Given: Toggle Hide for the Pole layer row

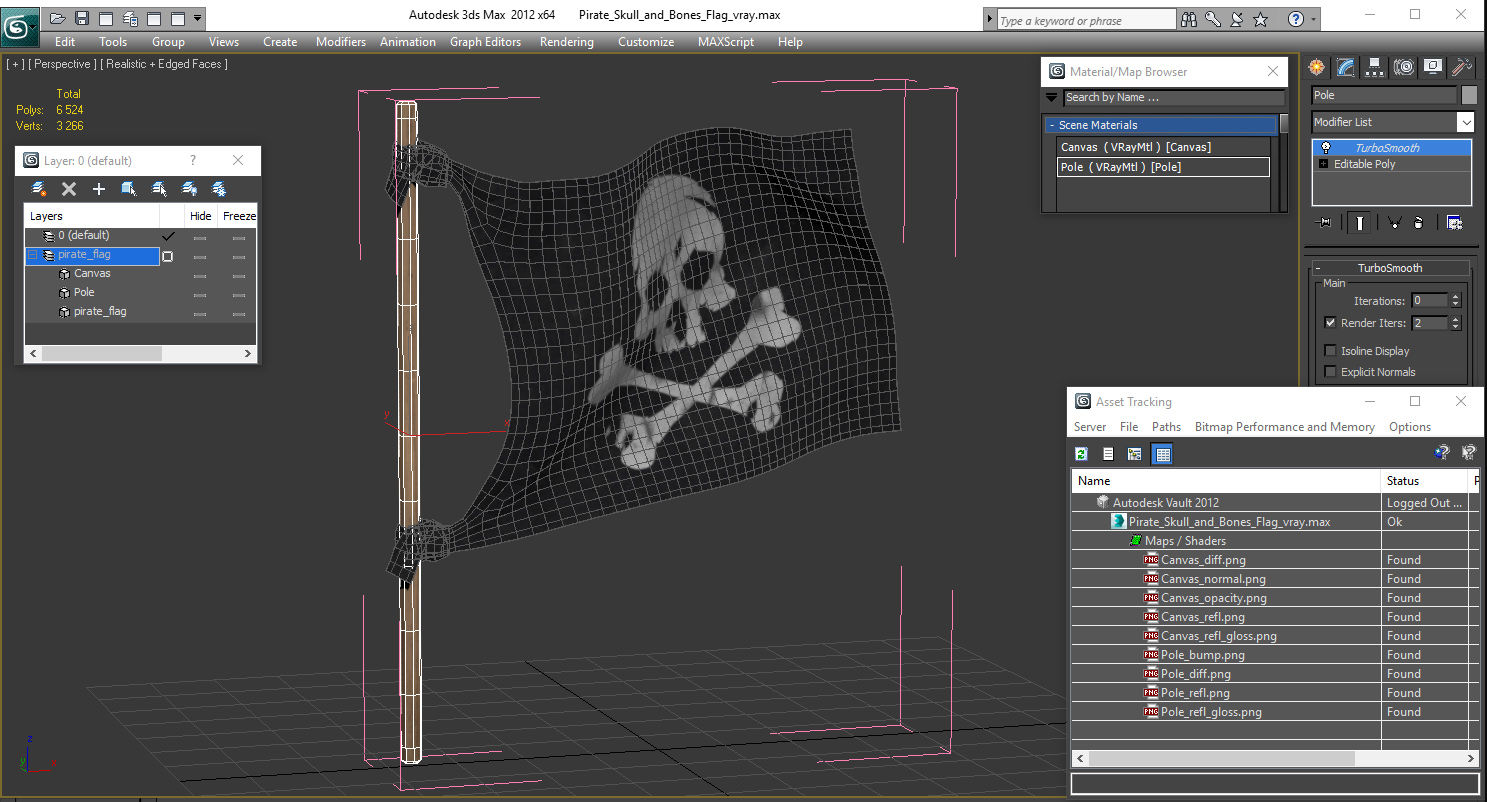Looking at the screenshot, I should pyautogui.click(x=200, y=293).
